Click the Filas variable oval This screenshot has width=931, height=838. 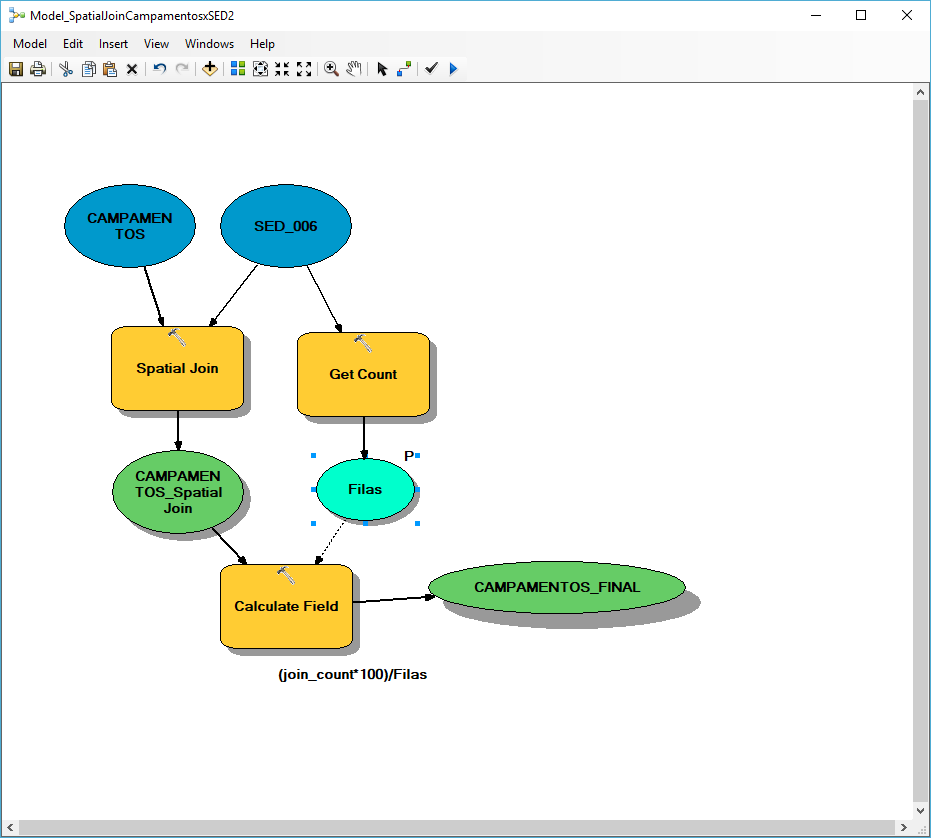(x=365, y=489)
